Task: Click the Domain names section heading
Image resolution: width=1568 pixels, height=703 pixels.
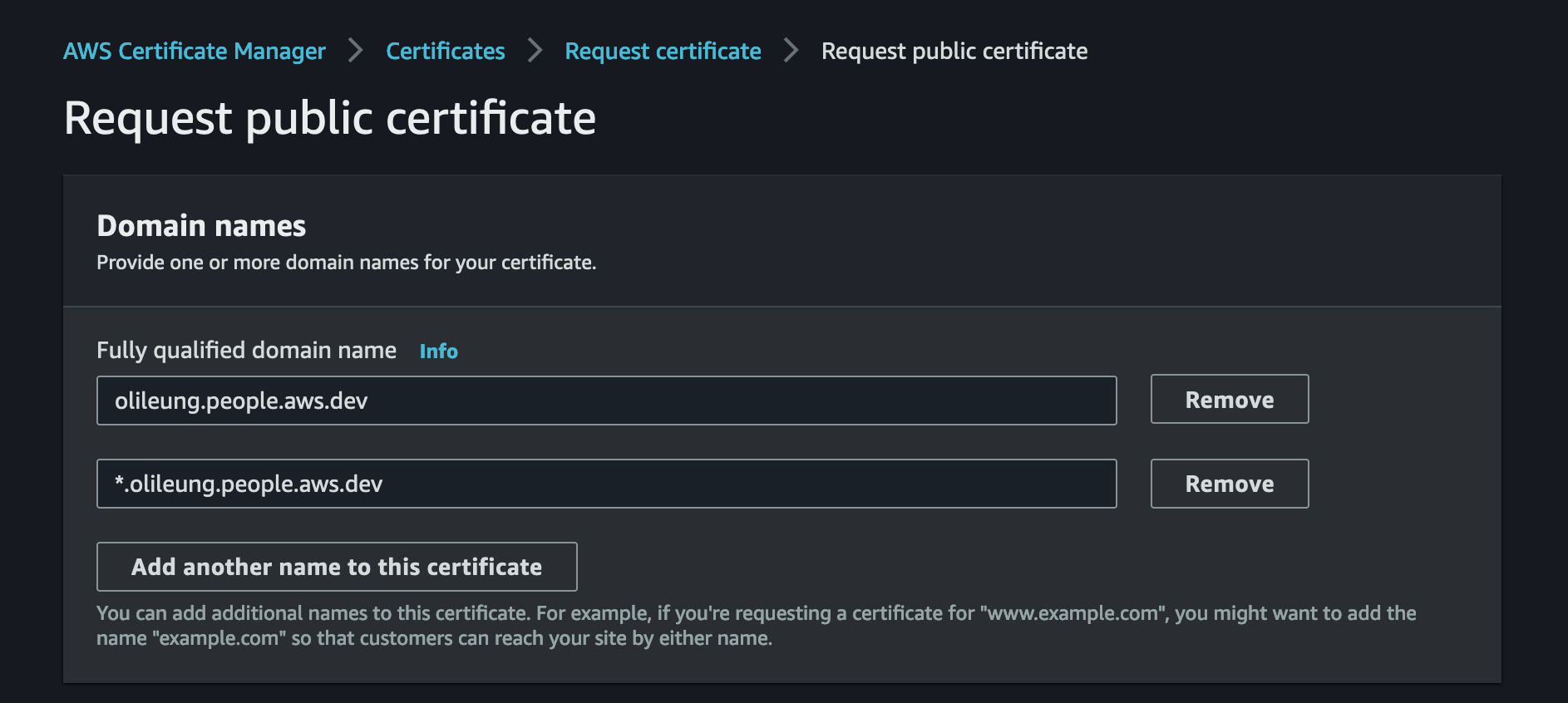Action: click(200, 225)
